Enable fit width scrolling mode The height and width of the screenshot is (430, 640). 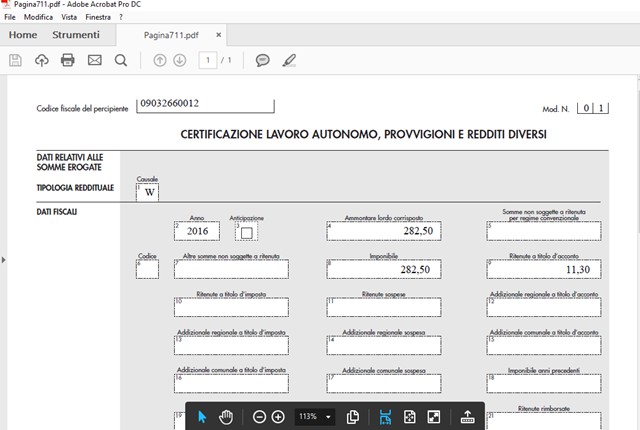[385, 417]
